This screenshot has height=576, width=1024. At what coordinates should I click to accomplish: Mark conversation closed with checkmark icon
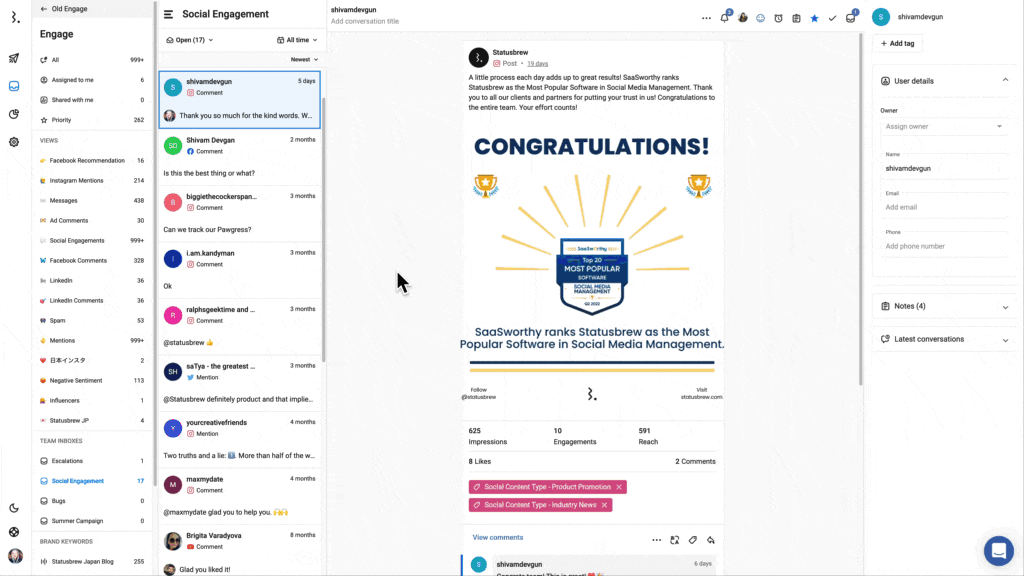[x=832, y=18]
